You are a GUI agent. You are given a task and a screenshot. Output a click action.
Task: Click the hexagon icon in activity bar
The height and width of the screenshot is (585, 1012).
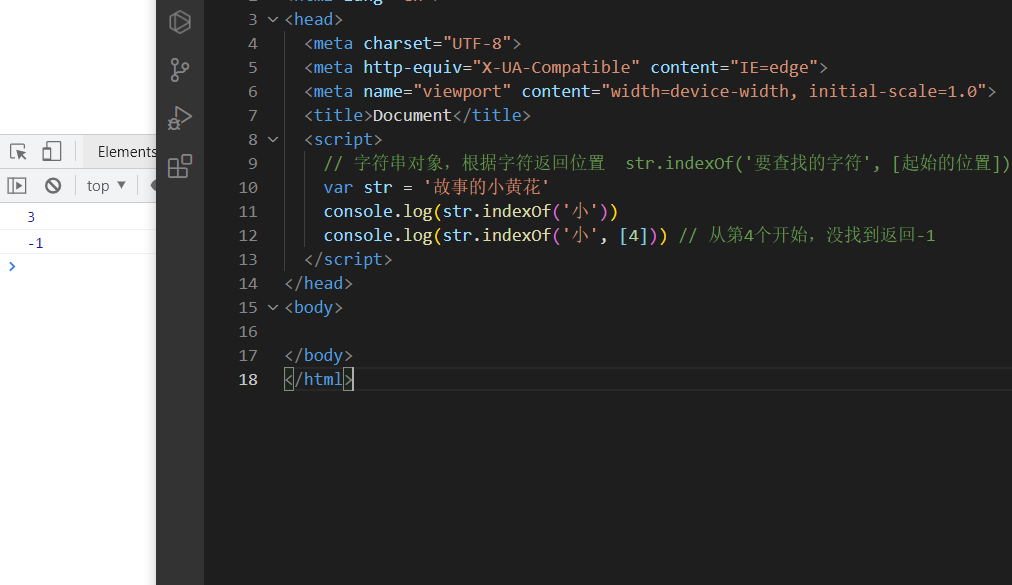coord(179,22)
